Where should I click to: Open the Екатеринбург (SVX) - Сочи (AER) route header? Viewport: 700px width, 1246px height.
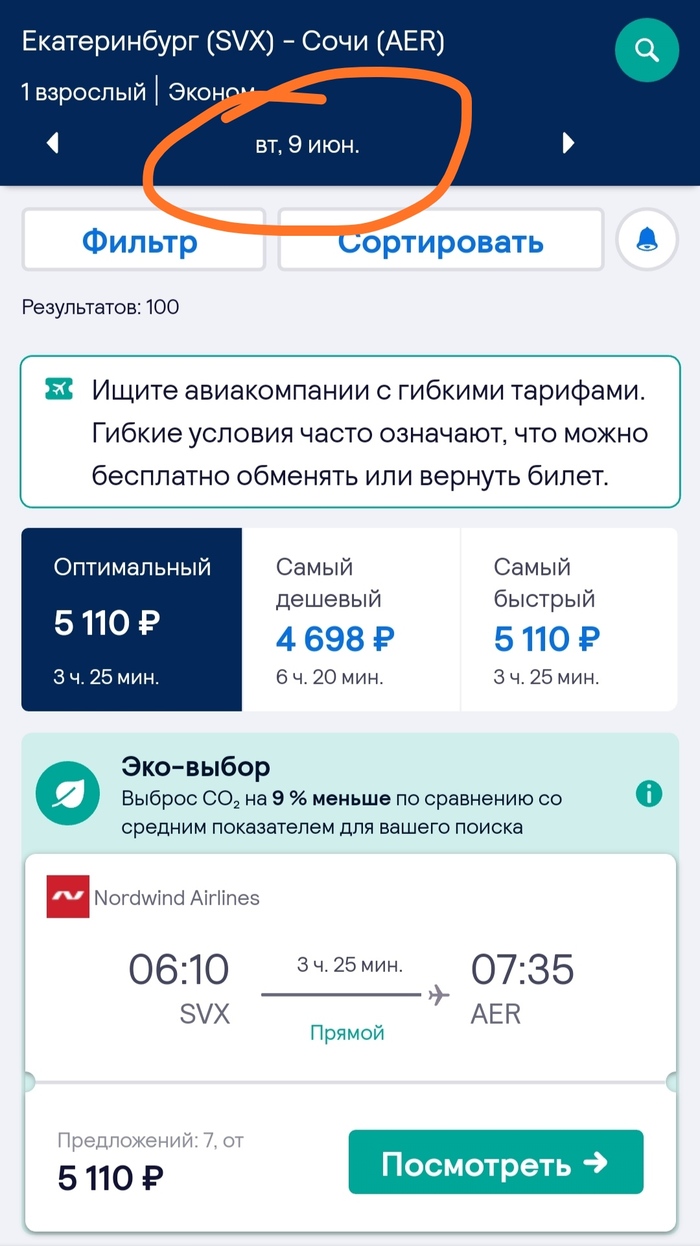point(233,42)
